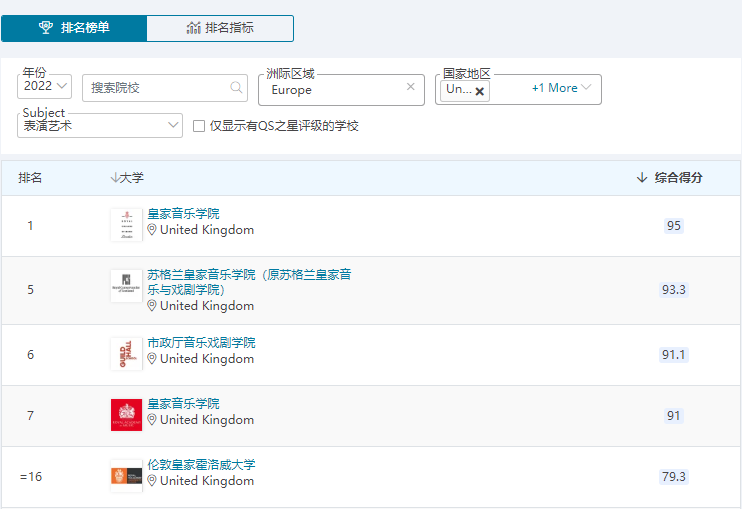Click the Royal Holloway logo
Screen dimensions: 742x509
(x=126, y=476)
